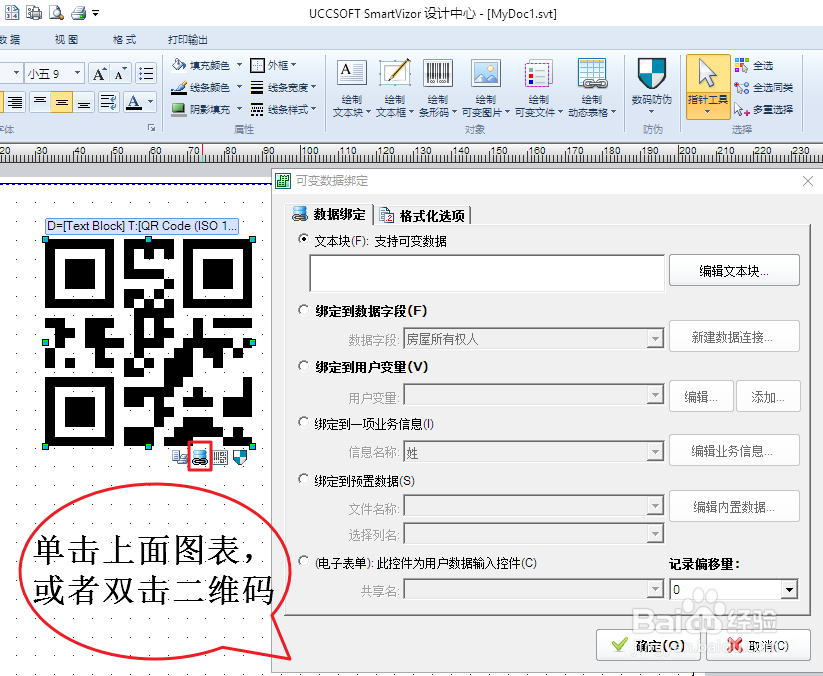Click the font color A swatch
Screen dimensions: 823x676
tap(134, 102)
